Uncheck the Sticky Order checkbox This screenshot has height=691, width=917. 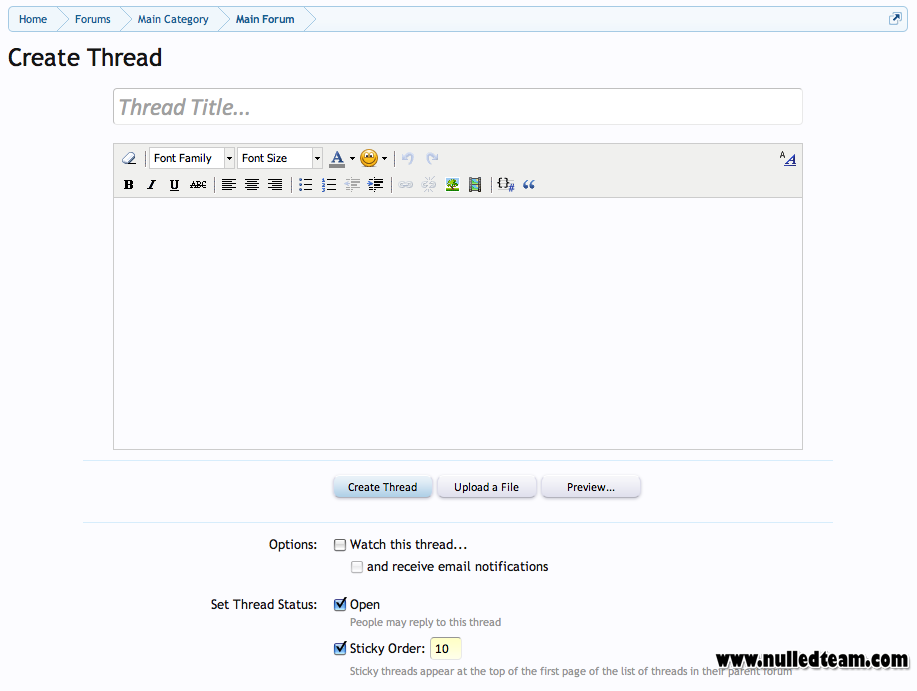[340, 648]
